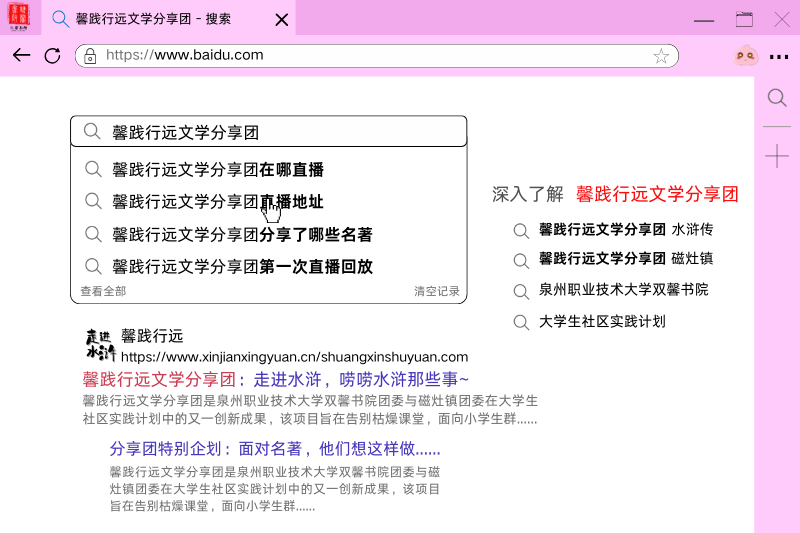Close the current browser tab
Image resolution: width=800 pixels, height=533 pixels.
[x=282, y=20]
